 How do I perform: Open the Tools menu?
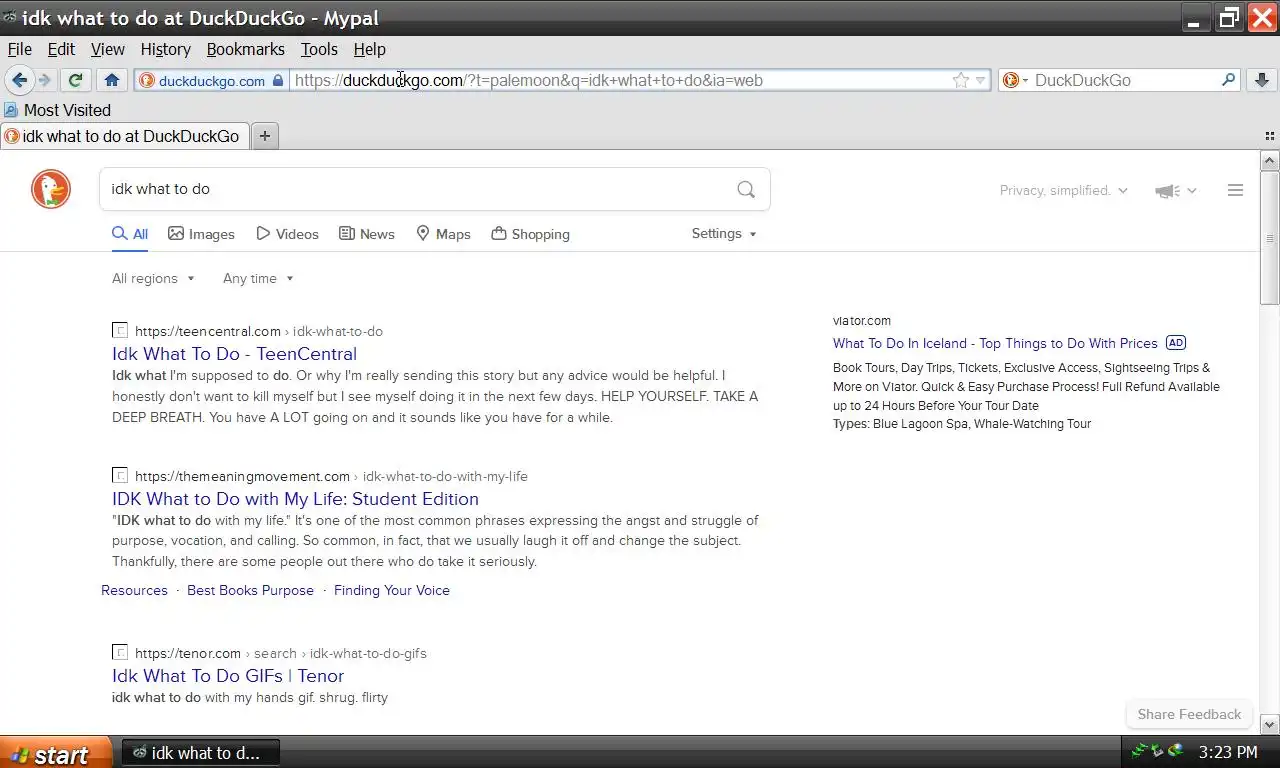[x=319, y=49]
